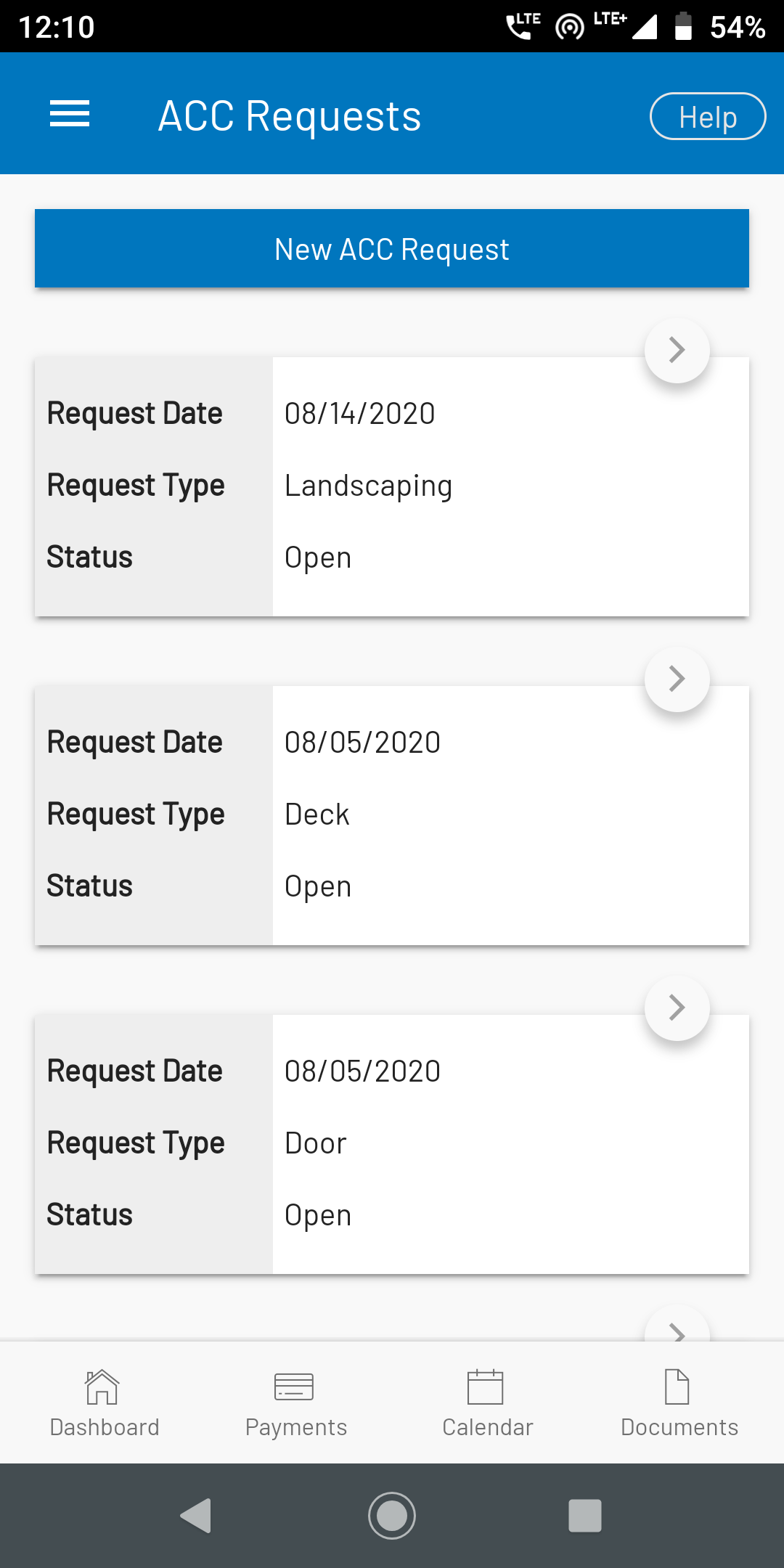Screen dimensions: 784x1568
Task: Select the Door request card
Action: point(392,1144)
